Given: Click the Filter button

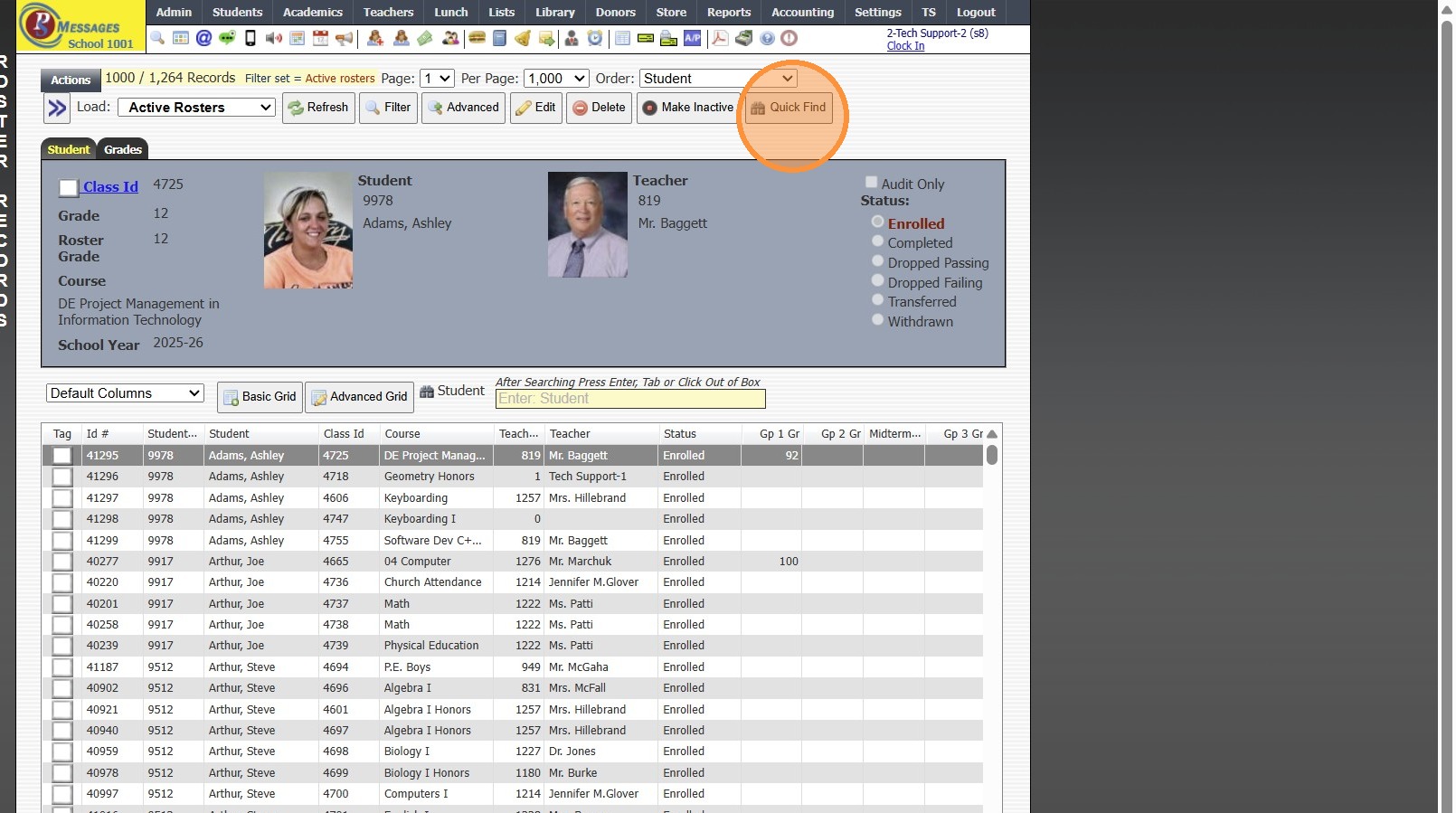Looking at the screenshot, I should pos(388,108).
